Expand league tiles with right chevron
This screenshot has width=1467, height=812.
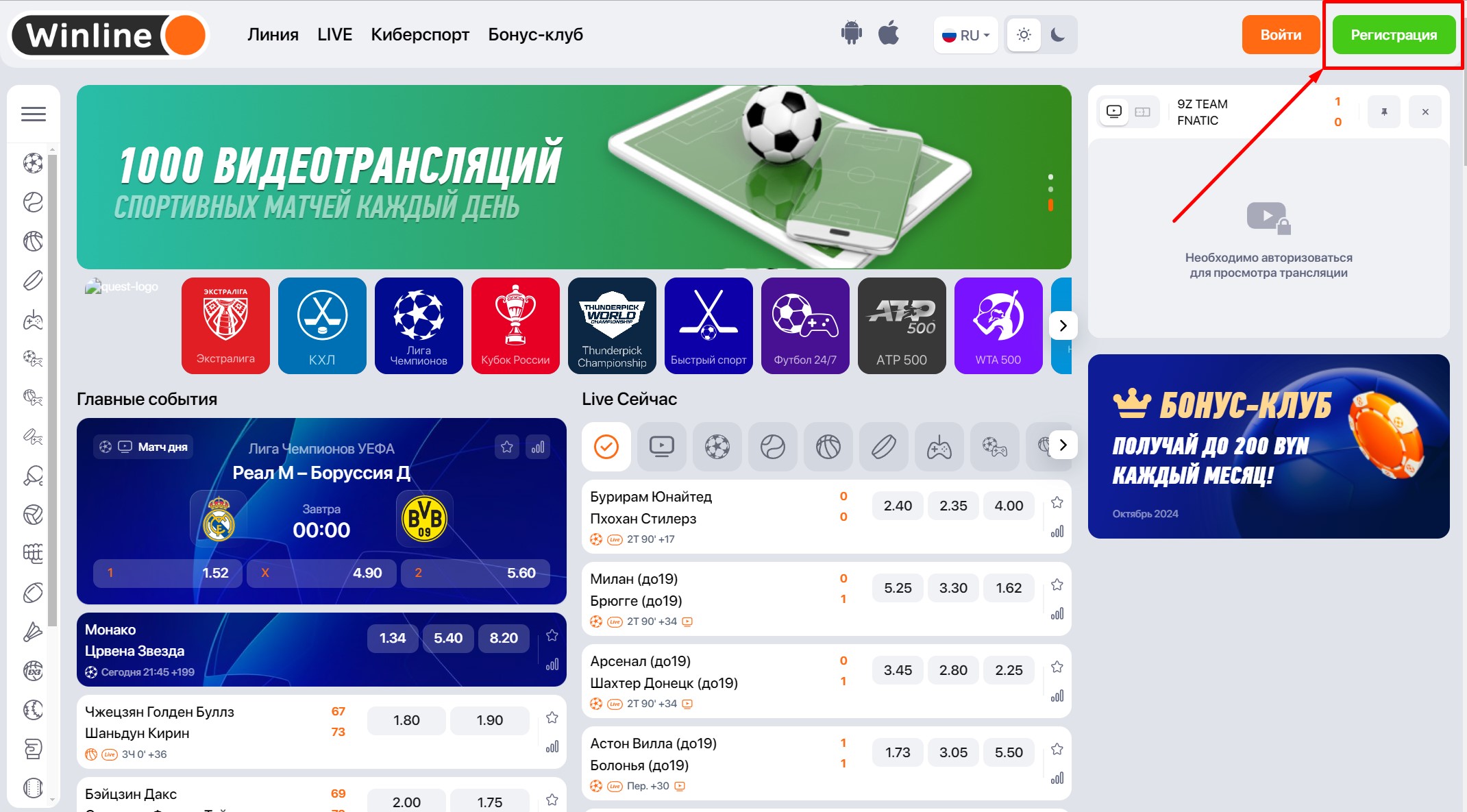tap(1063, 325)
